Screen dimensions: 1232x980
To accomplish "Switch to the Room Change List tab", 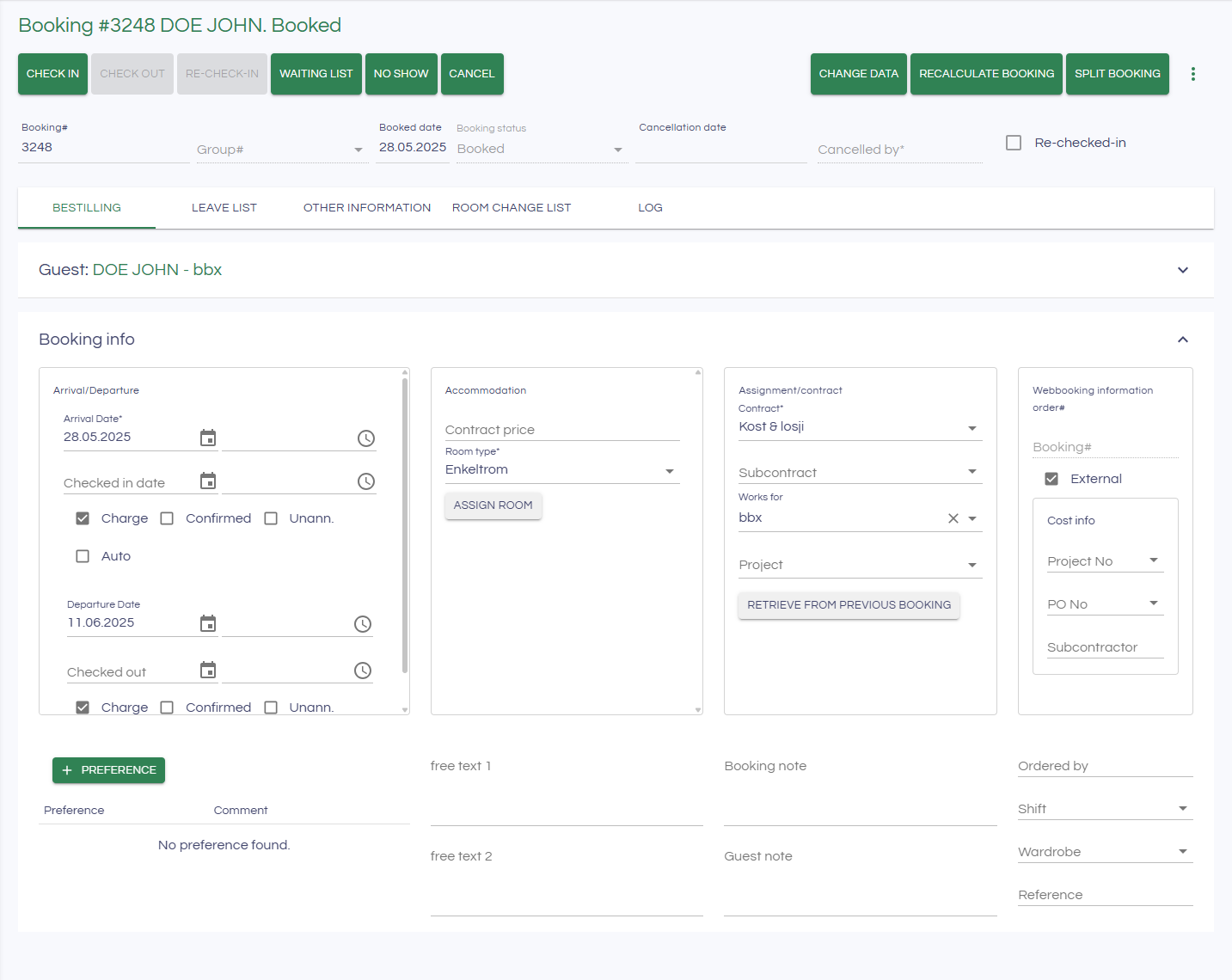I will 512,208.
